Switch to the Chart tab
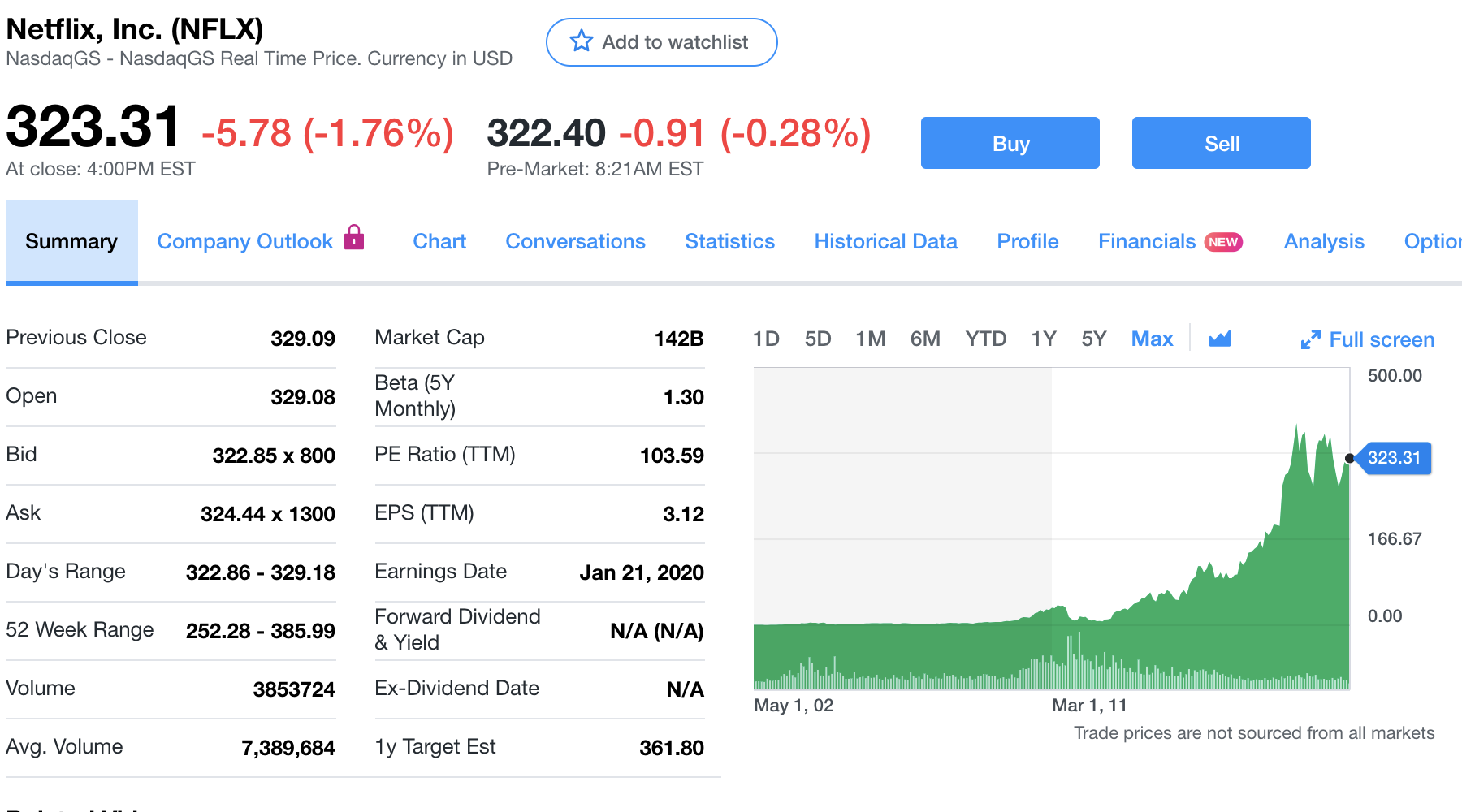The image size is (1462, 812). click(439, 242)
